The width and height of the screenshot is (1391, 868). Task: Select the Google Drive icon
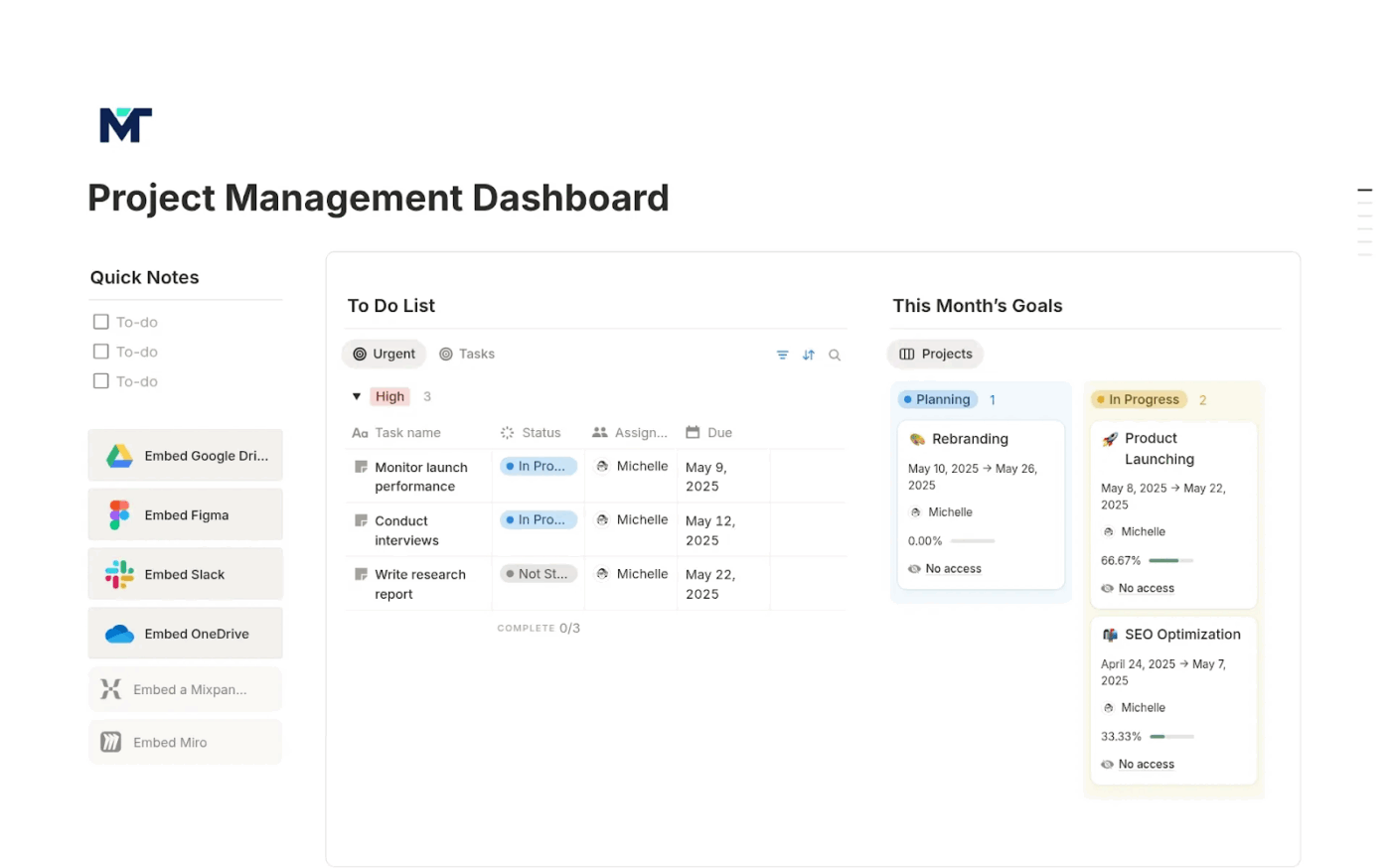(118, 455)
